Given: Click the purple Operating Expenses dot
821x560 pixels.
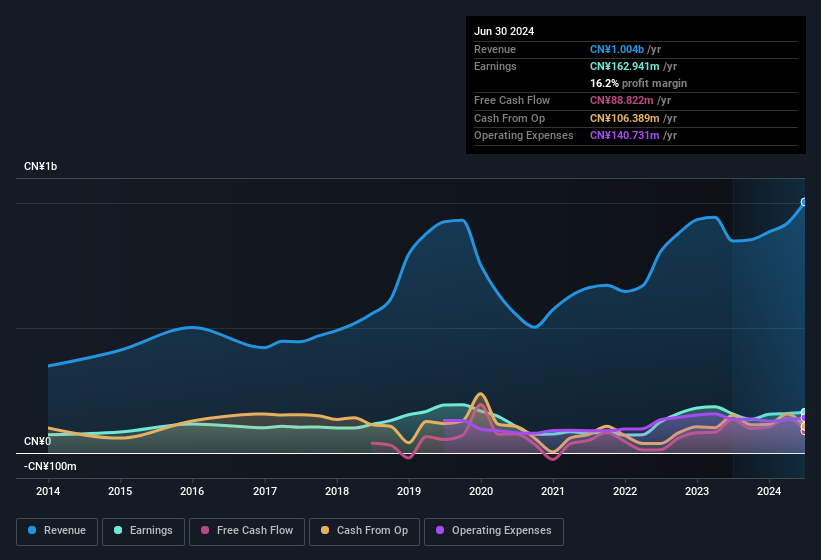Looking at the screenshot, I should pyautogui.click(x=440, y=531).
